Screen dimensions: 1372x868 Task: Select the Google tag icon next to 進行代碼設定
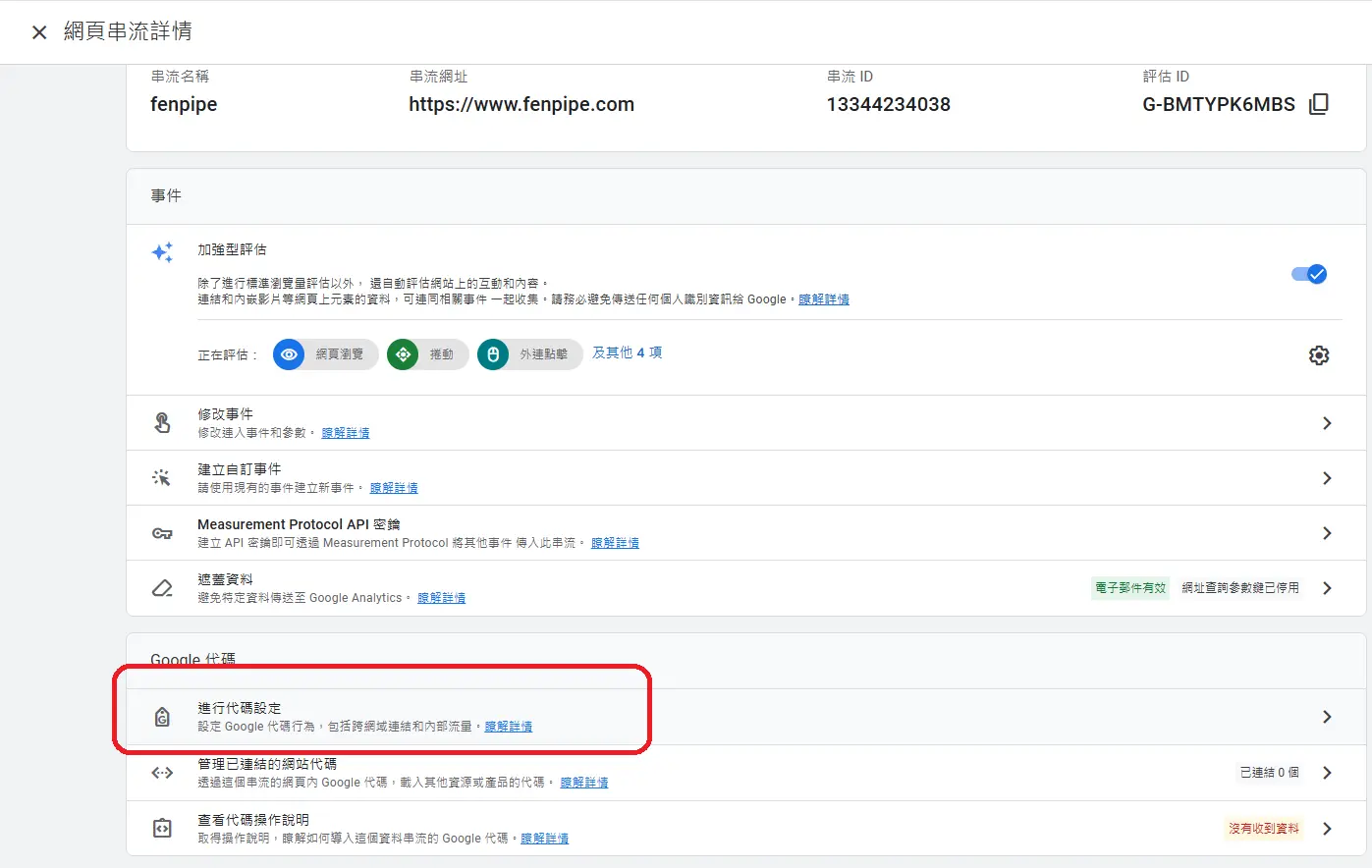click(x=162, y=716)
